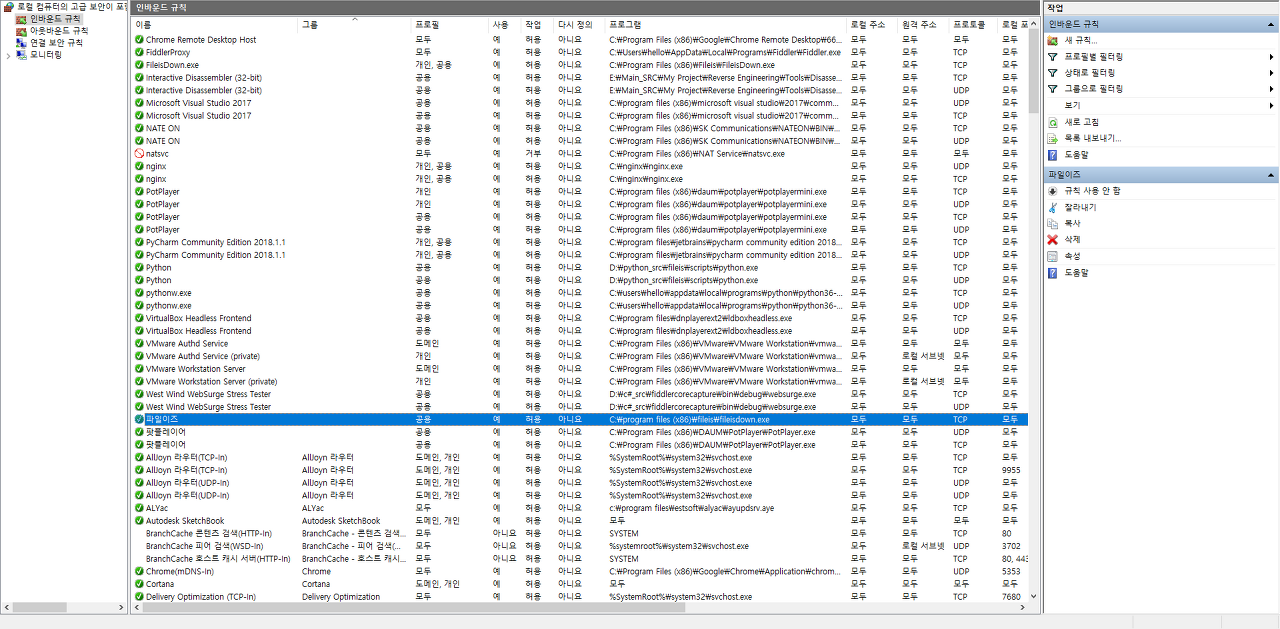
Task: Click the alyac ayupdsrv.aye program path cell
Action: (691, 508)
